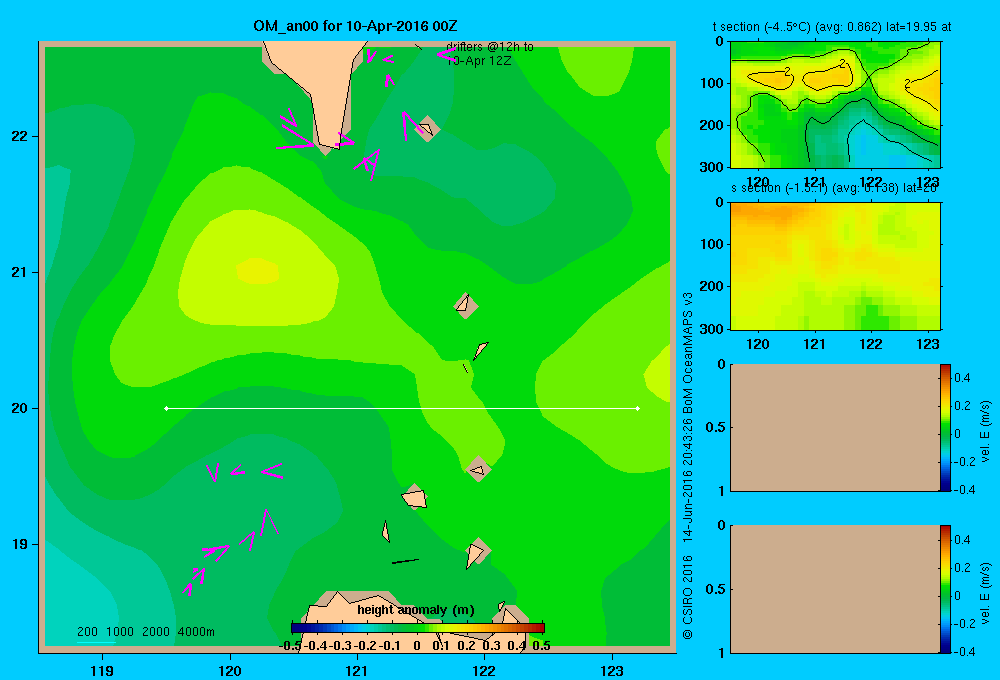Click longitude axis label 120 on the main map

click(x=230, y=670)
